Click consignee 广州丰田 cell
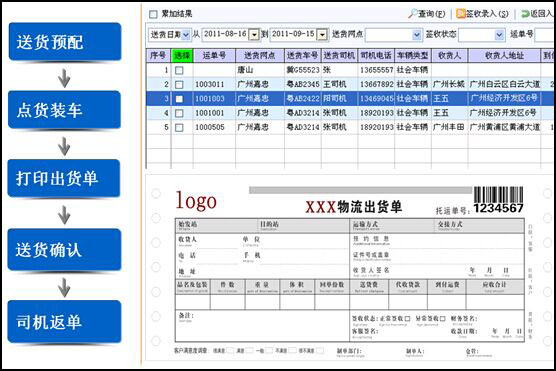Image resolution: width=556 pixels, height=371 pixels. tap(450, 127)
